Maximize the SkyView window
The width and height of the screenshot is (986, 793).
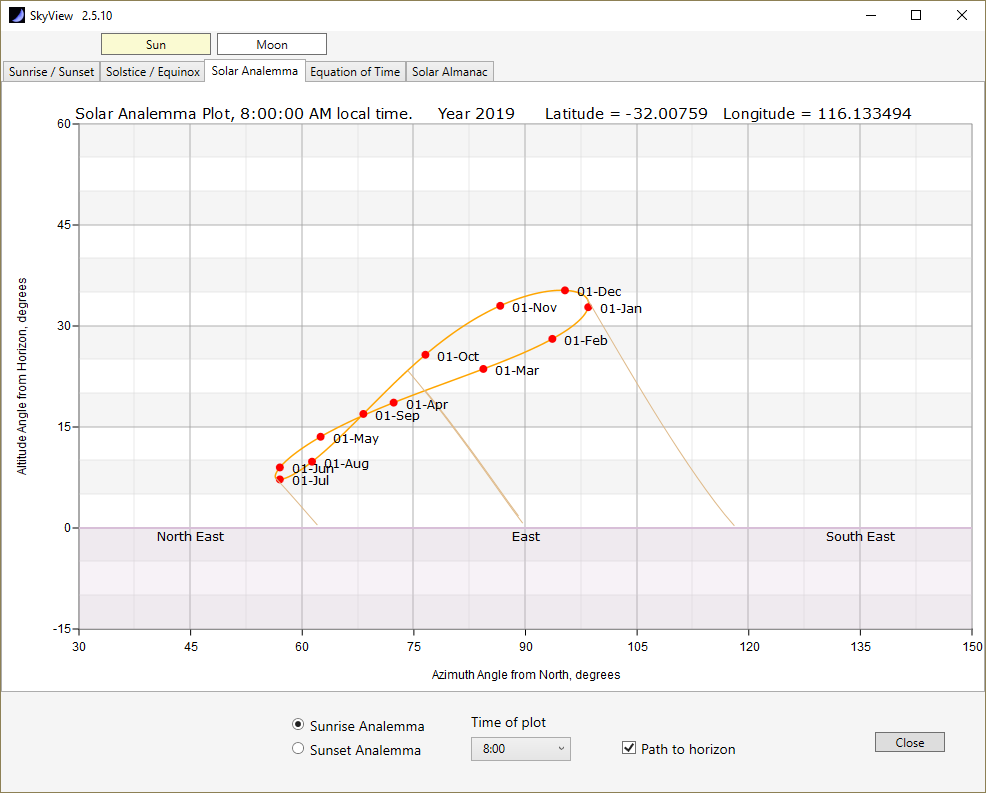pyautogui.click(x=916, y=15)
